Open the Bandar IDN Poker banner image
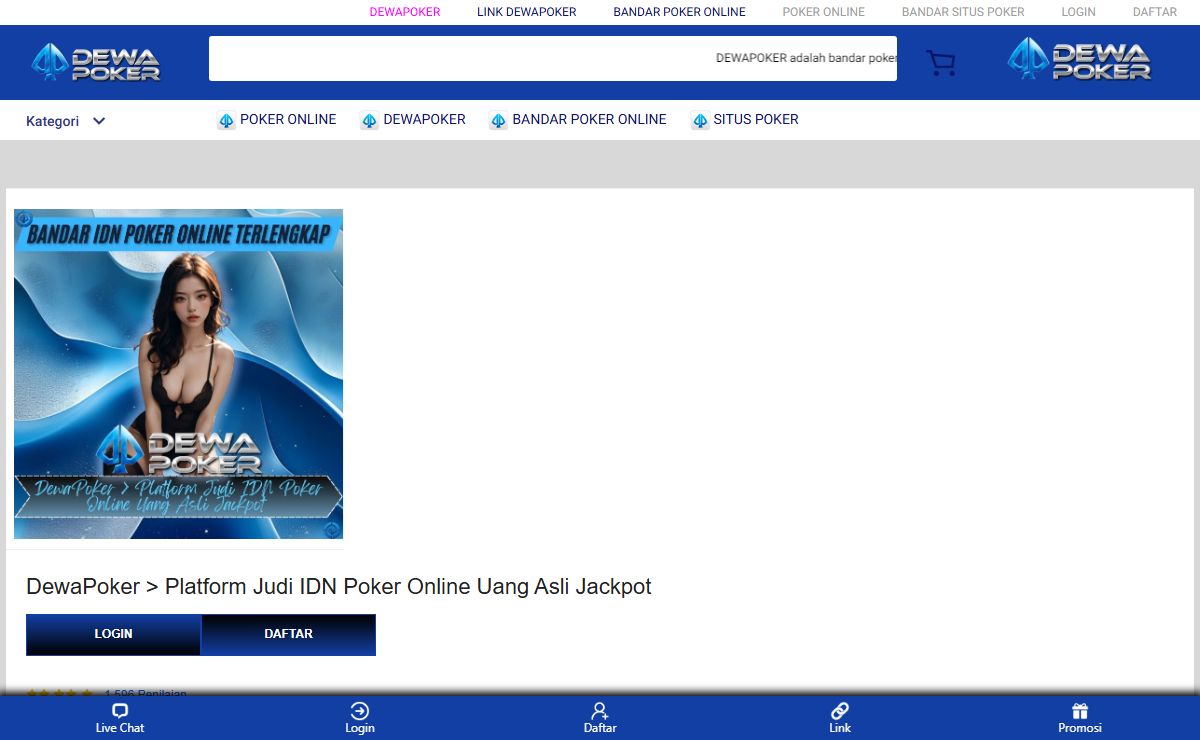The width and height of the screenshot is (1200, 740). pos(178,374)
